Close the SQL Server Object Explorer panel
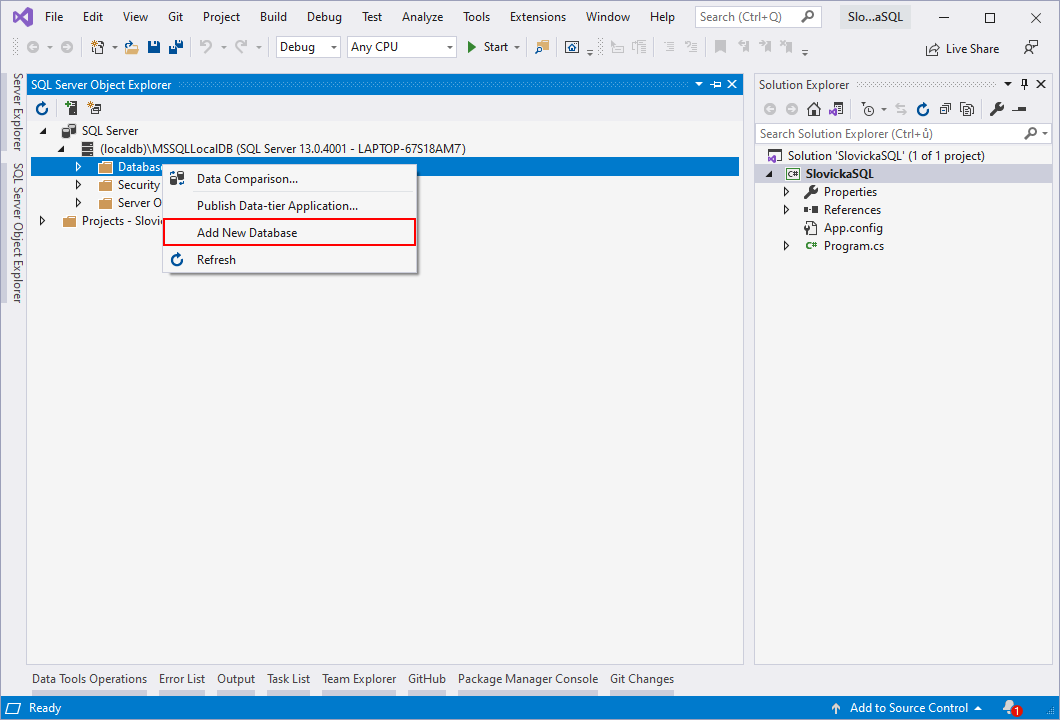Screen dimensions: 1060x720 click(732, 85)
